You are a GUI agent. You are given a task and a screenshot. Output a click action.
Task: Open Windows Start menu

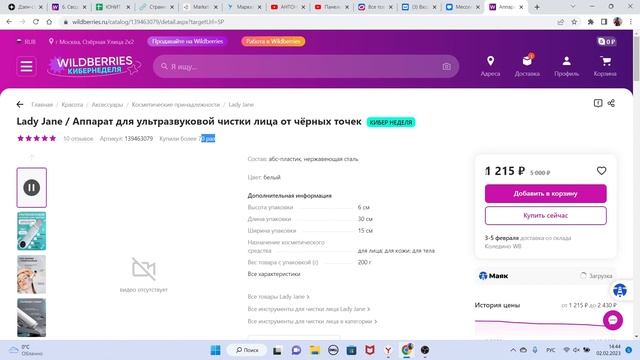click(x=216, y=350)
